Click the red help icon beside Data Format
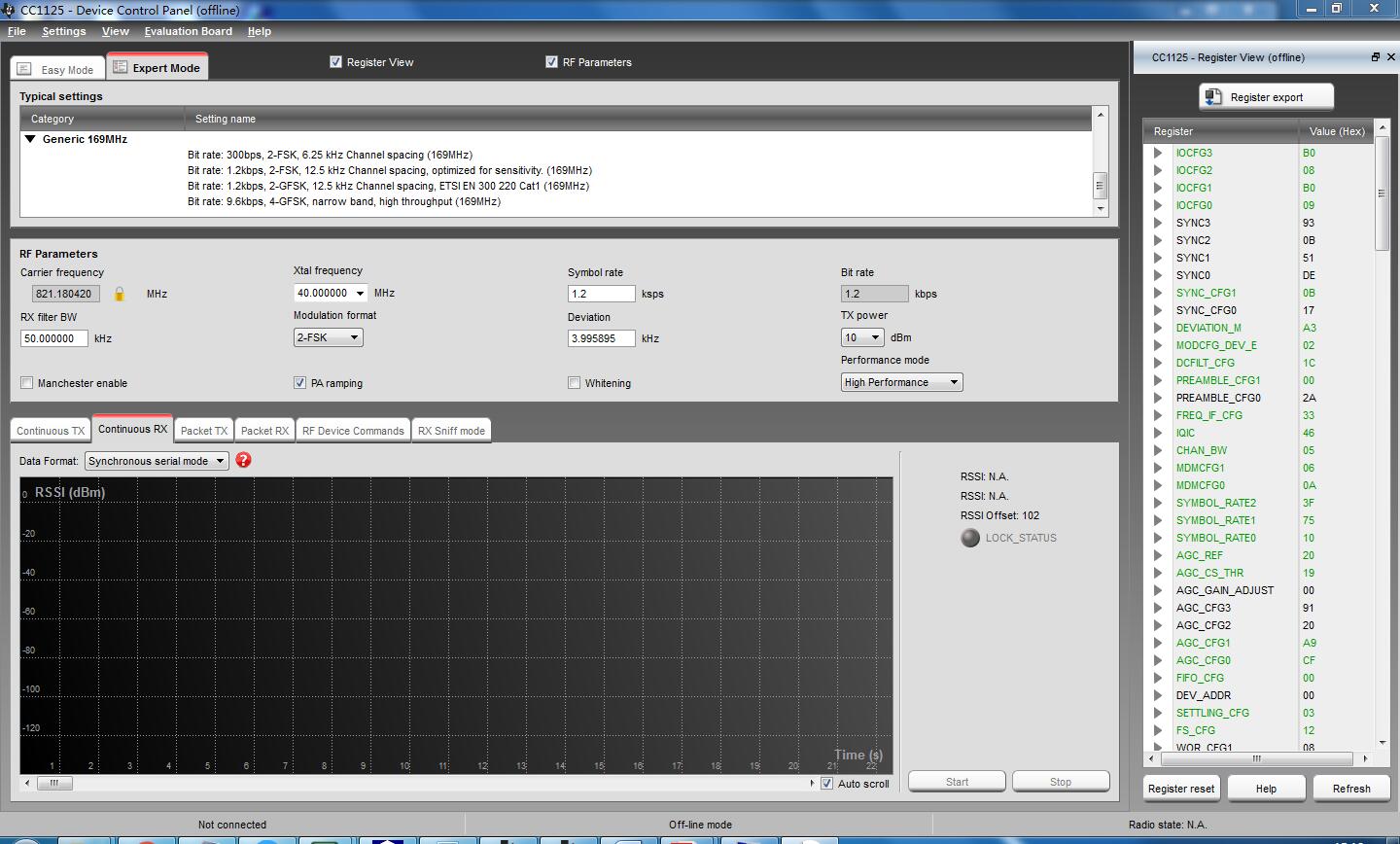The width and height of the screenshot is (1400, 844). [x=243, y=460]
